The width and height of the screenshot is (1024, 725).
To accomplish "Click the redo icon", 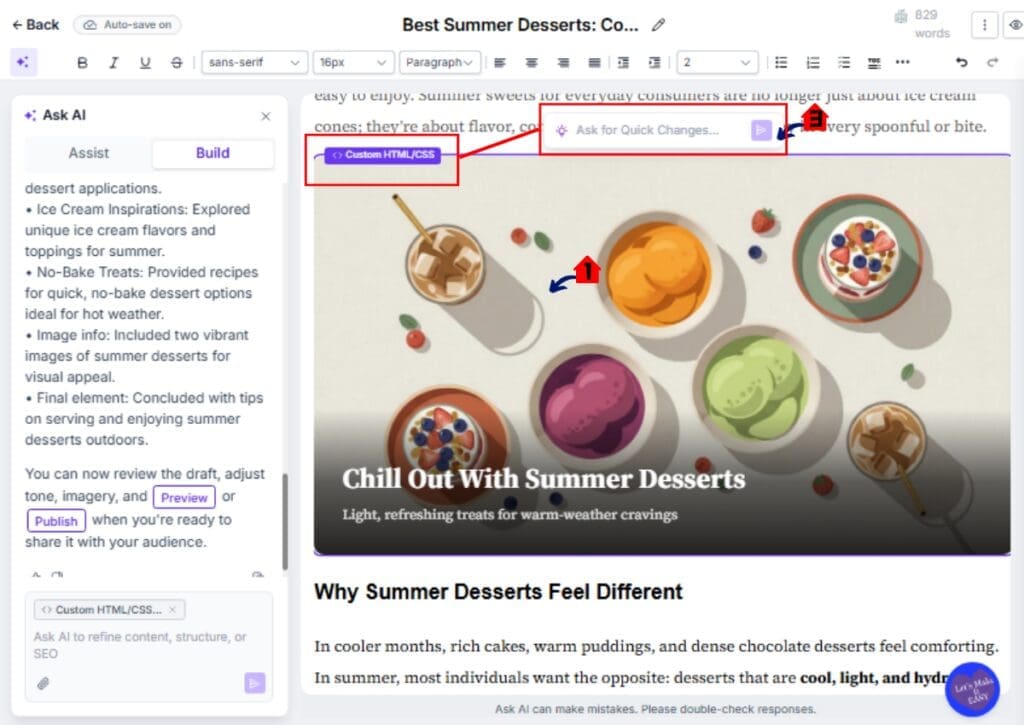I will tap(991, 62).
